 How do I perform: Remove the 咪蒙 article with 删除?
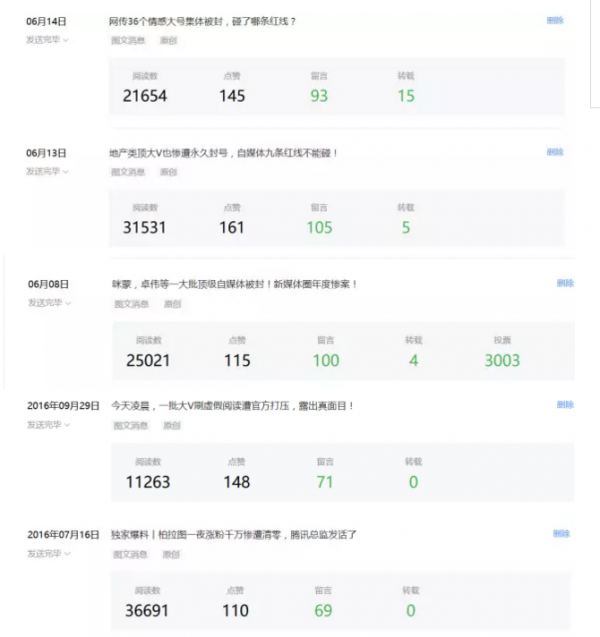pyautogui.click(x=565, y=283)
